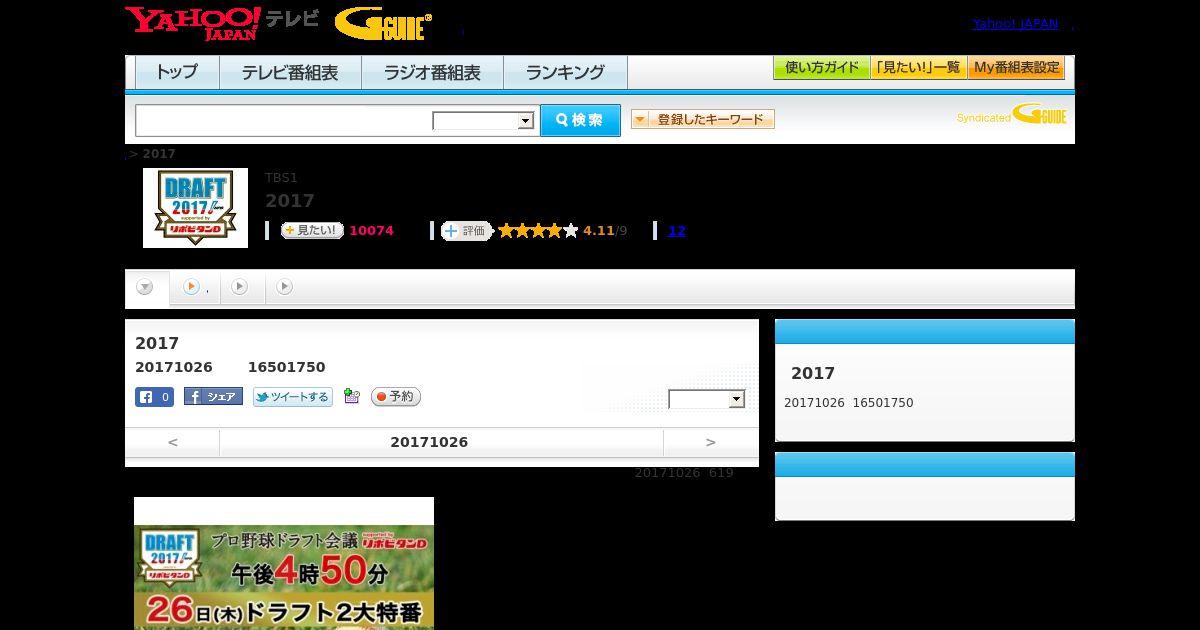Screen dimensions: 1200x630
Task: Click the 予約 record button
Action: pyautogui.click(x=396, y=397)
